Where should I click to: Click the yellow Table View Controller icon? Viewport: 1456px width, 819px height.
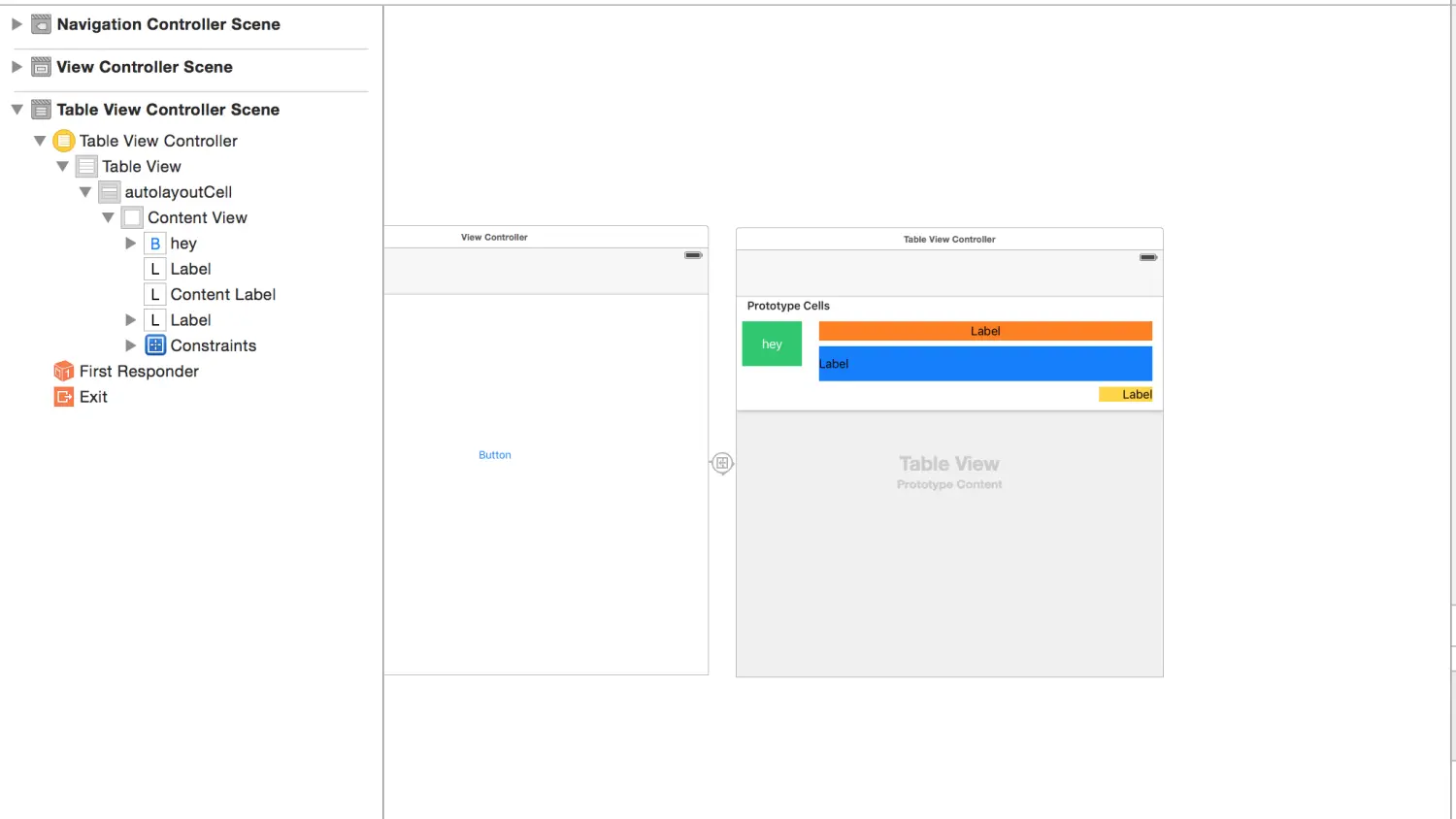(63, 141)
